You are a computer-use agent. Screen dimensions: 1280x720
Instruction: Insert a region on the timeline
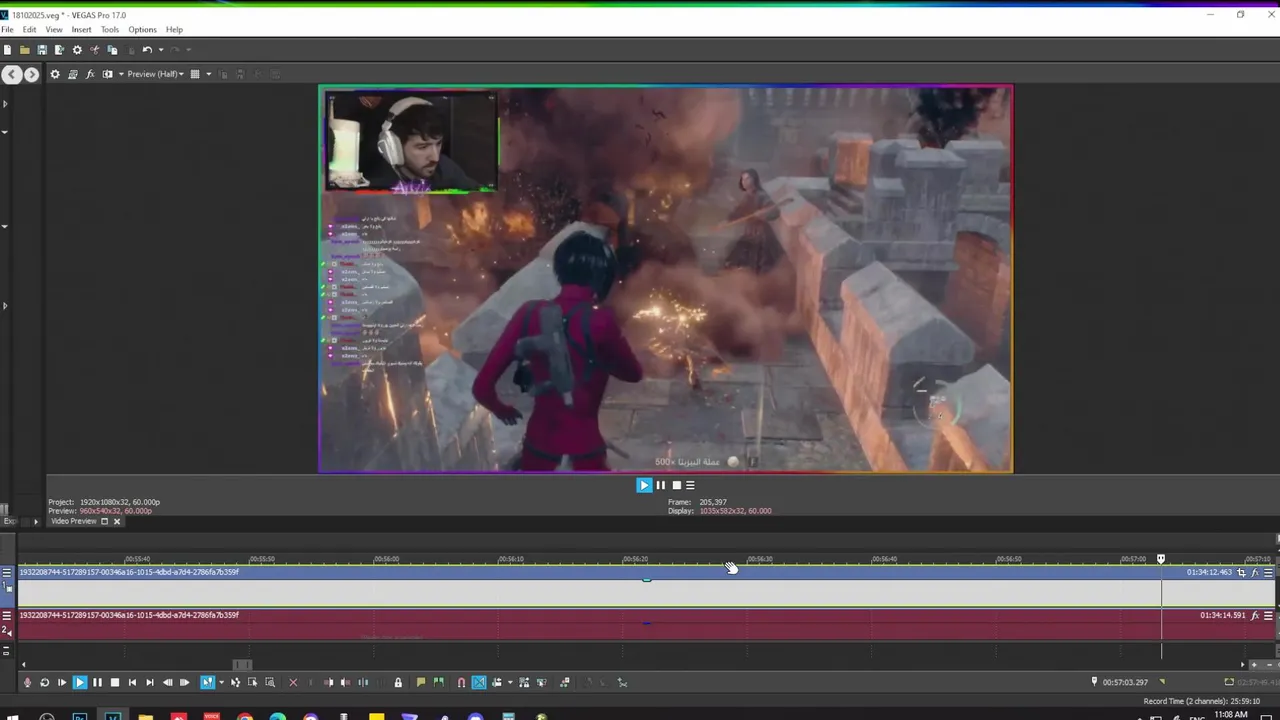tap(438, 682)
